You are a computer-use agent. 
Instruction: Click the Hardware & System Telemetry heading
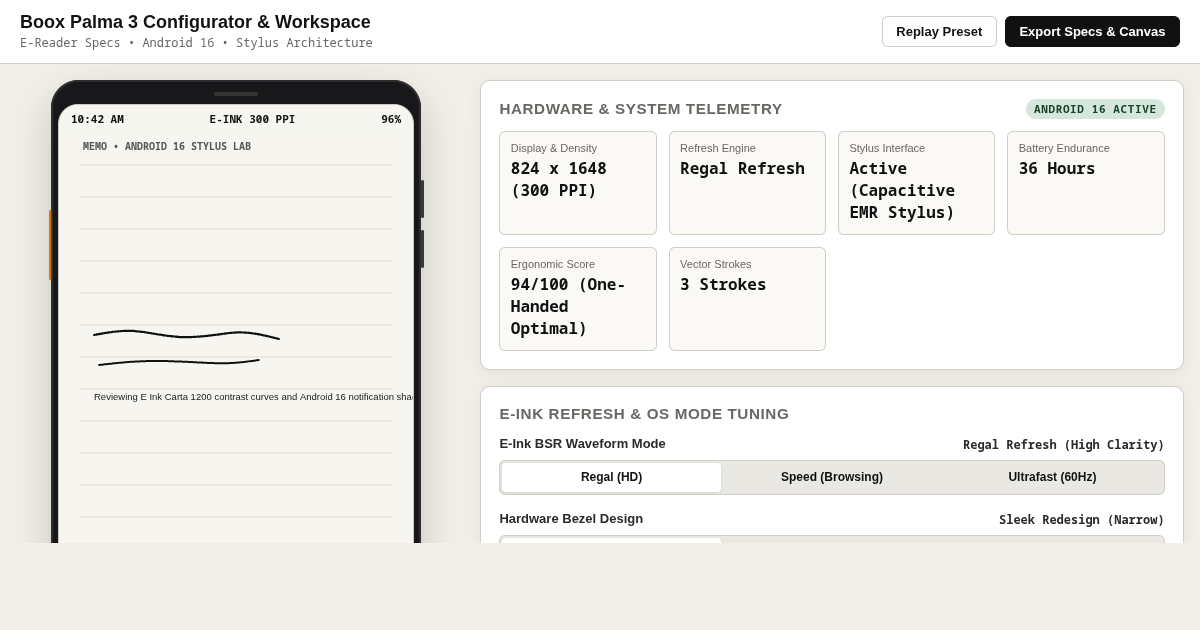pos(641,109)
